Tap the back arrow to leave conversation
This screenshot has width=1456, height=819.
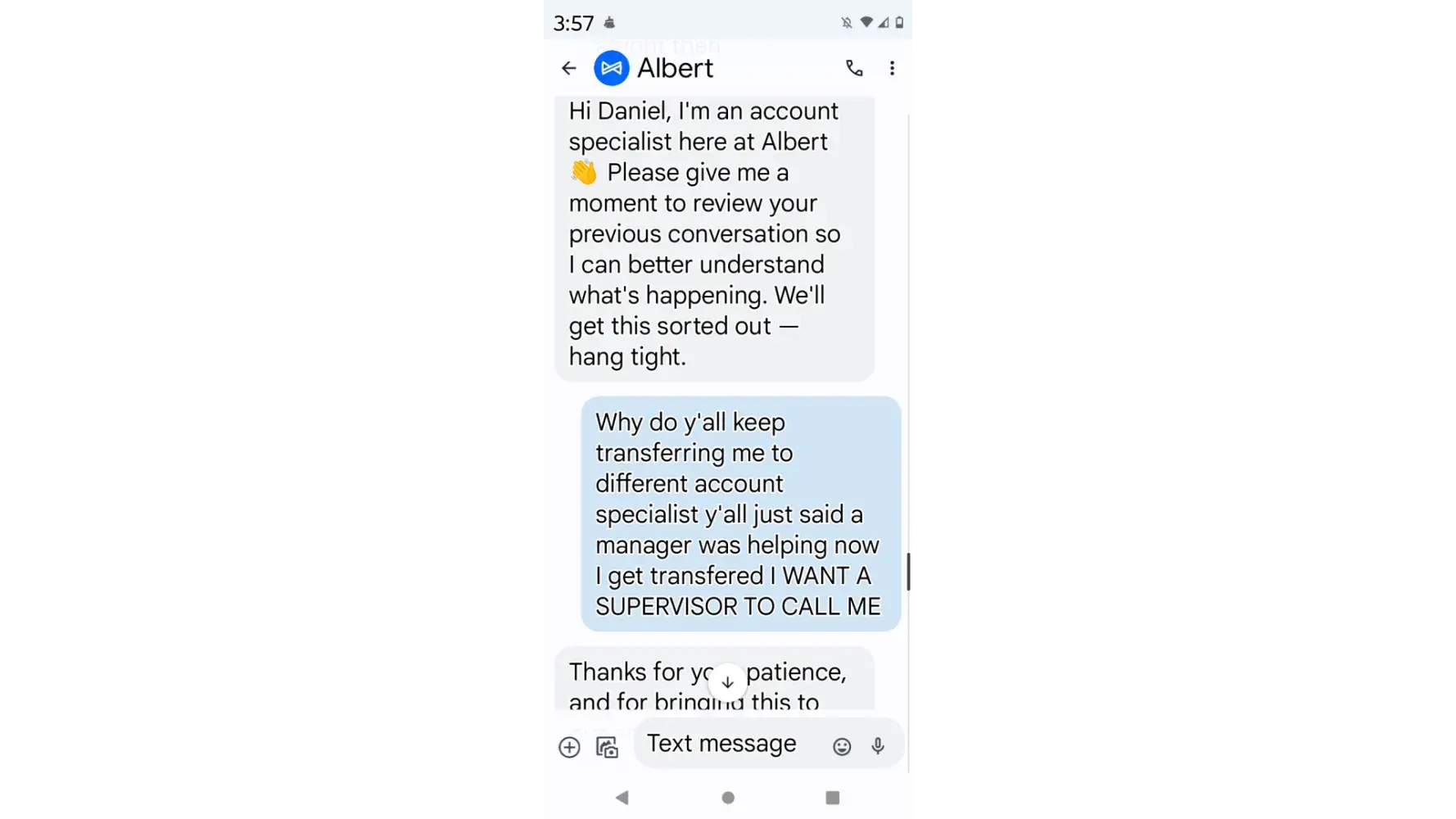(569, 68)
